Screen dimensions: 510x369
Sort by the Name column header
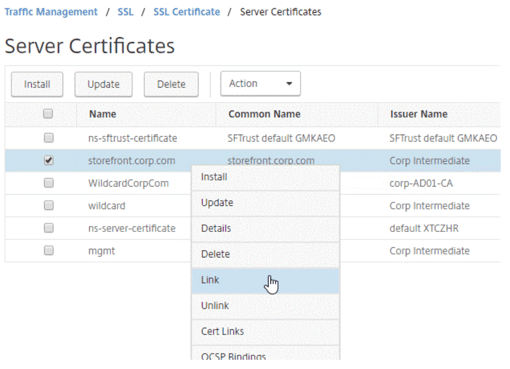click(x=103, y=114)
